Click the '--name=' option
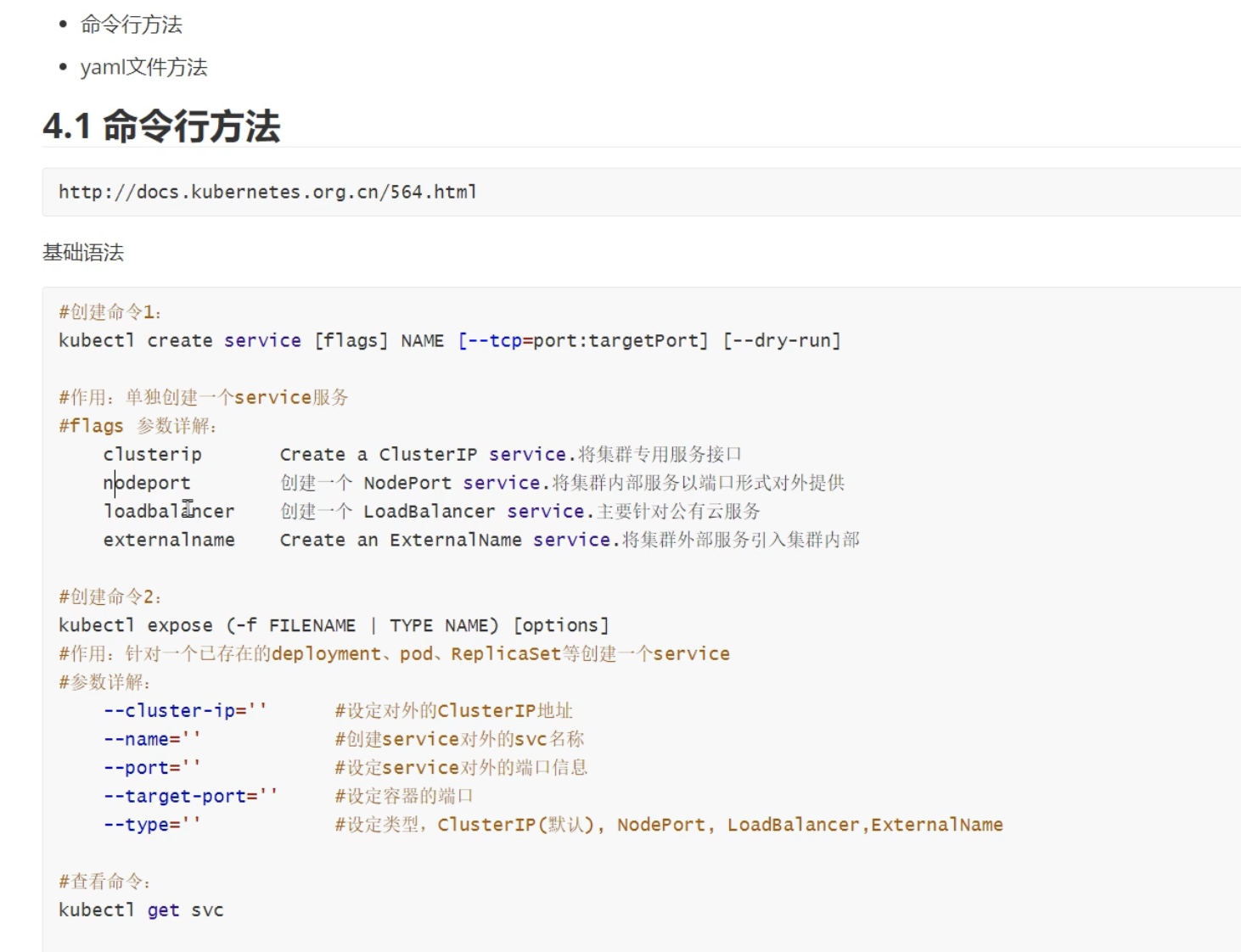The height and width of the screenshot is (952, 1241). [x=152, y=739]
